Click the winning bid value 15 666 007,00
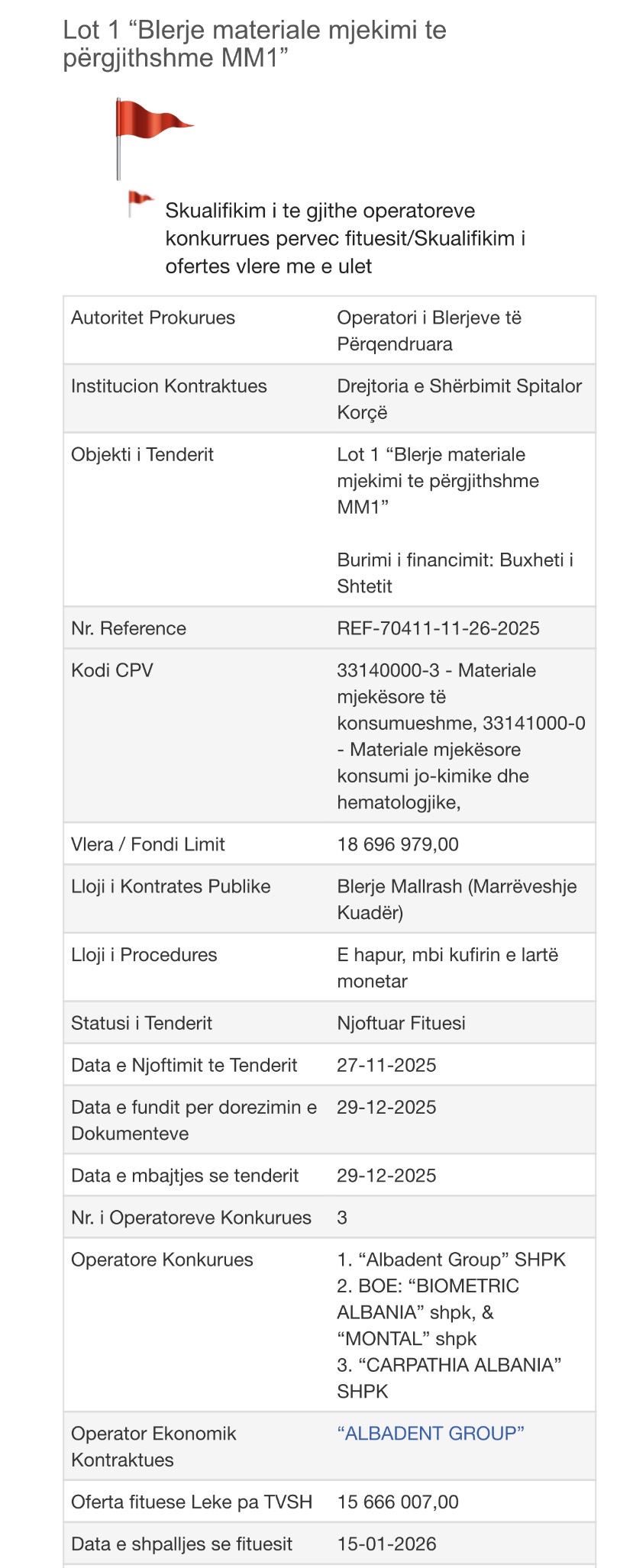The image size is (633, 1568). click(398, 1502)
